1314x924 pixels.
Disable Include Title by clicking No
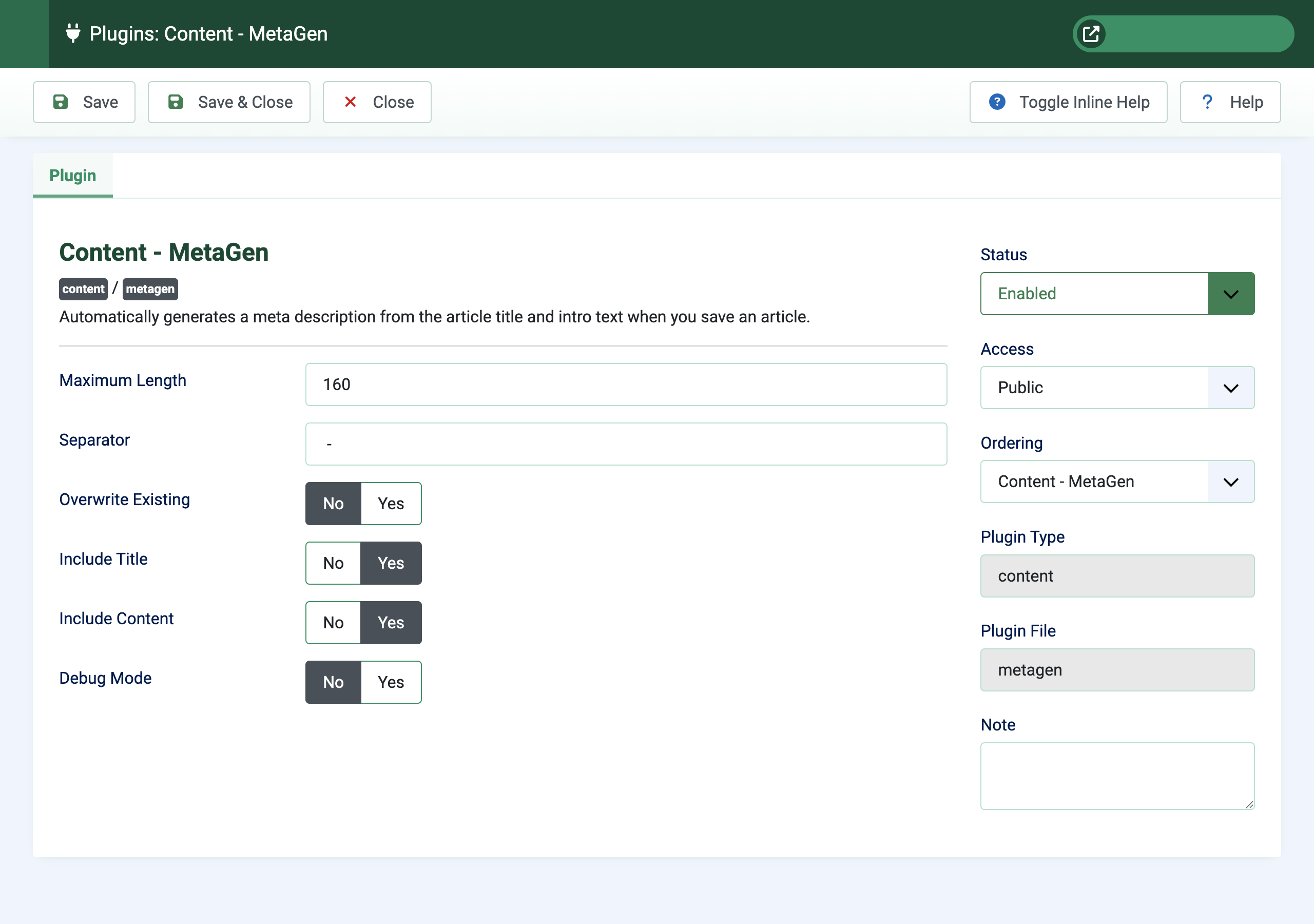point(333,563)
